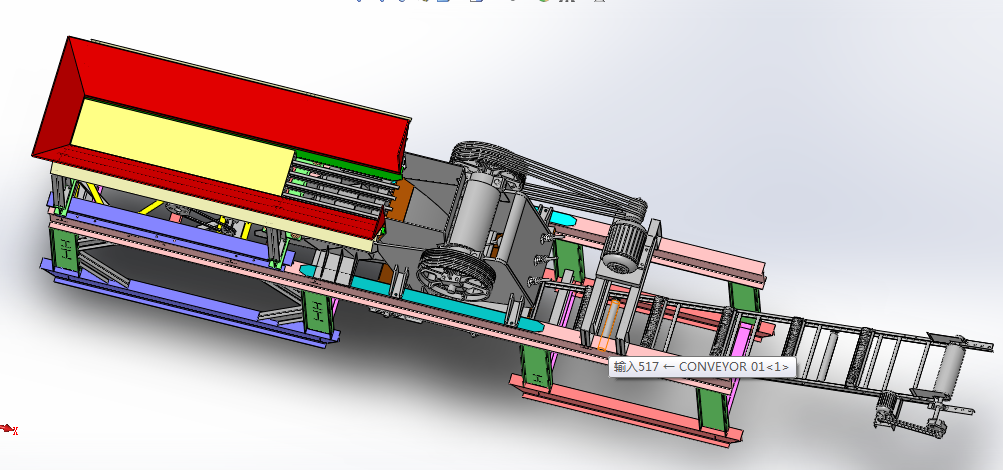This screenshot has height=470, width=1003.
Task: Click the red X axis triad indicator
Action: [x=8, y=428]
